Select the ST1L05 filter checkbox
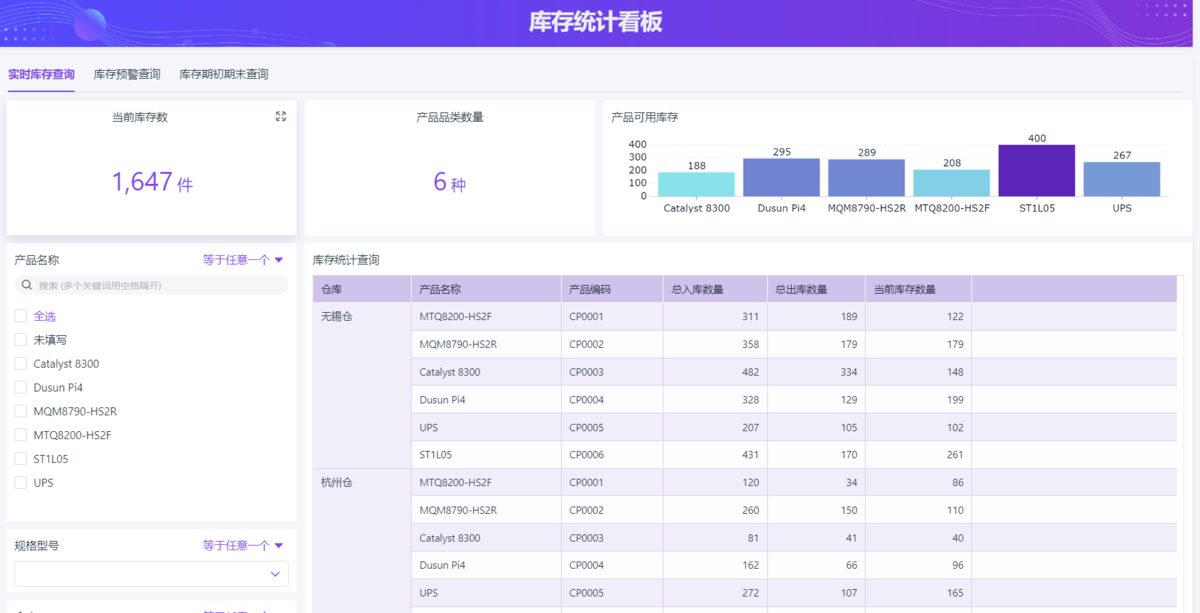1200x613 pixels. (21, 459)
